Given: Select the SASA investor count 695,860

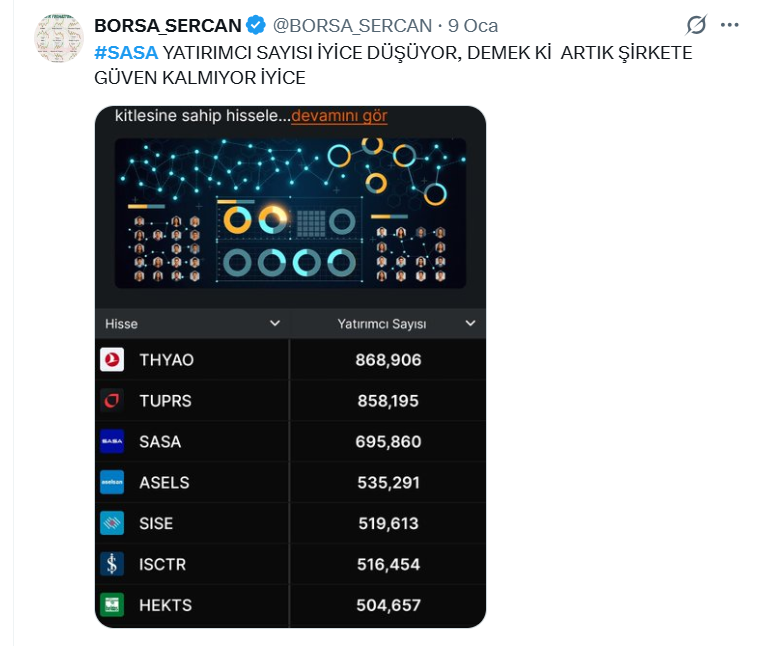Looking at the screenshot, I should [x=389, y=441].
